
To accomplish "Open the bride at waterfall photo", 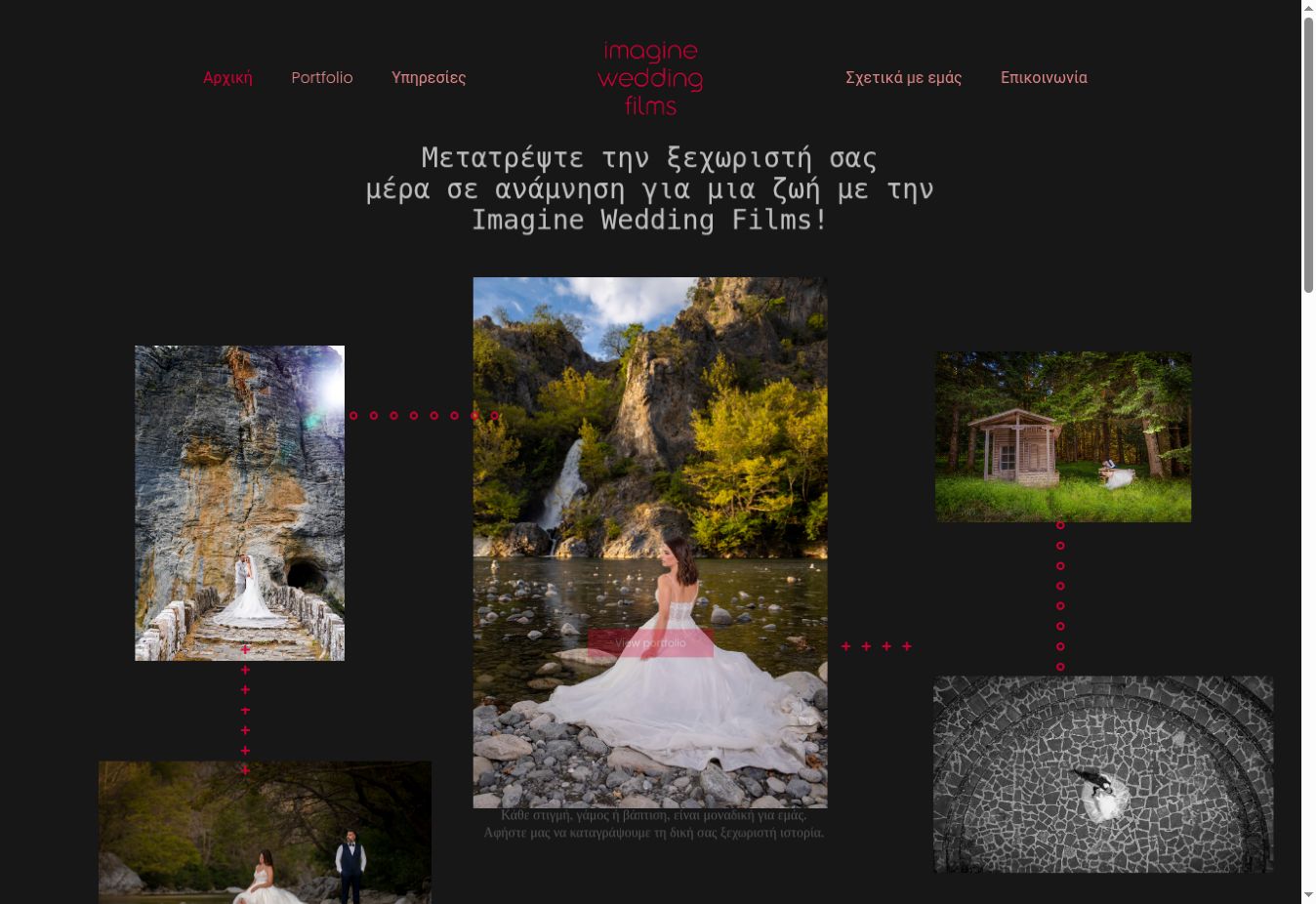I will tap(650, 543).
